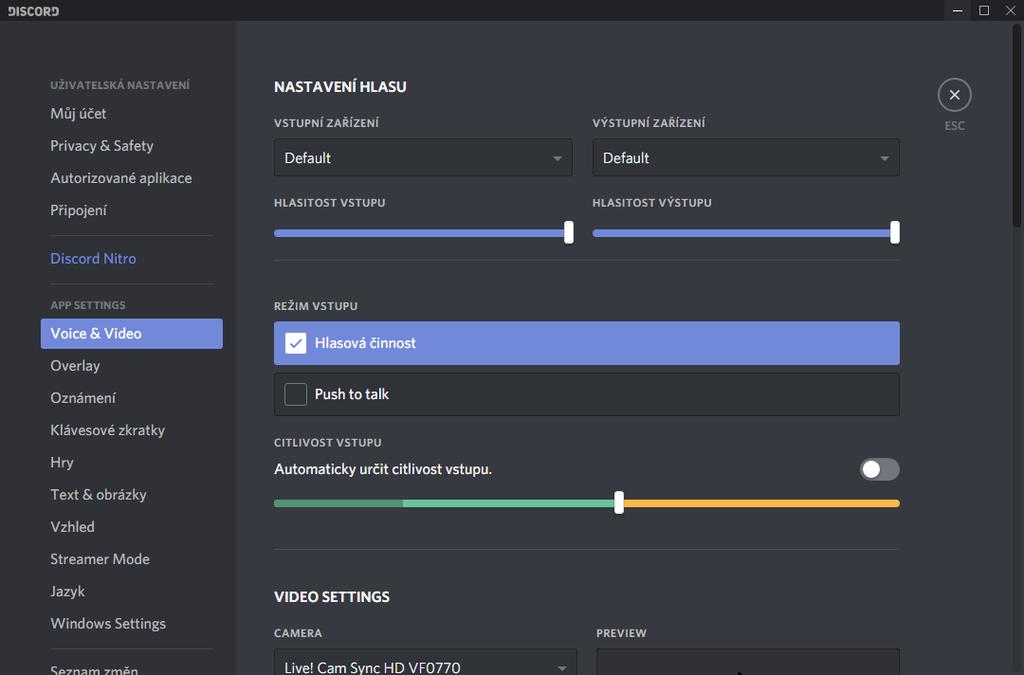Toggle Automaticky určit citlivost vstupu switch

tap(880, 469)
